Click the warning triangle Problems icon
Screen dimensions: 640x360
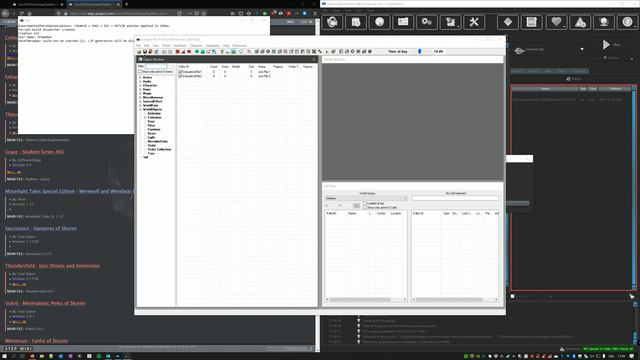tap(580, 22)
